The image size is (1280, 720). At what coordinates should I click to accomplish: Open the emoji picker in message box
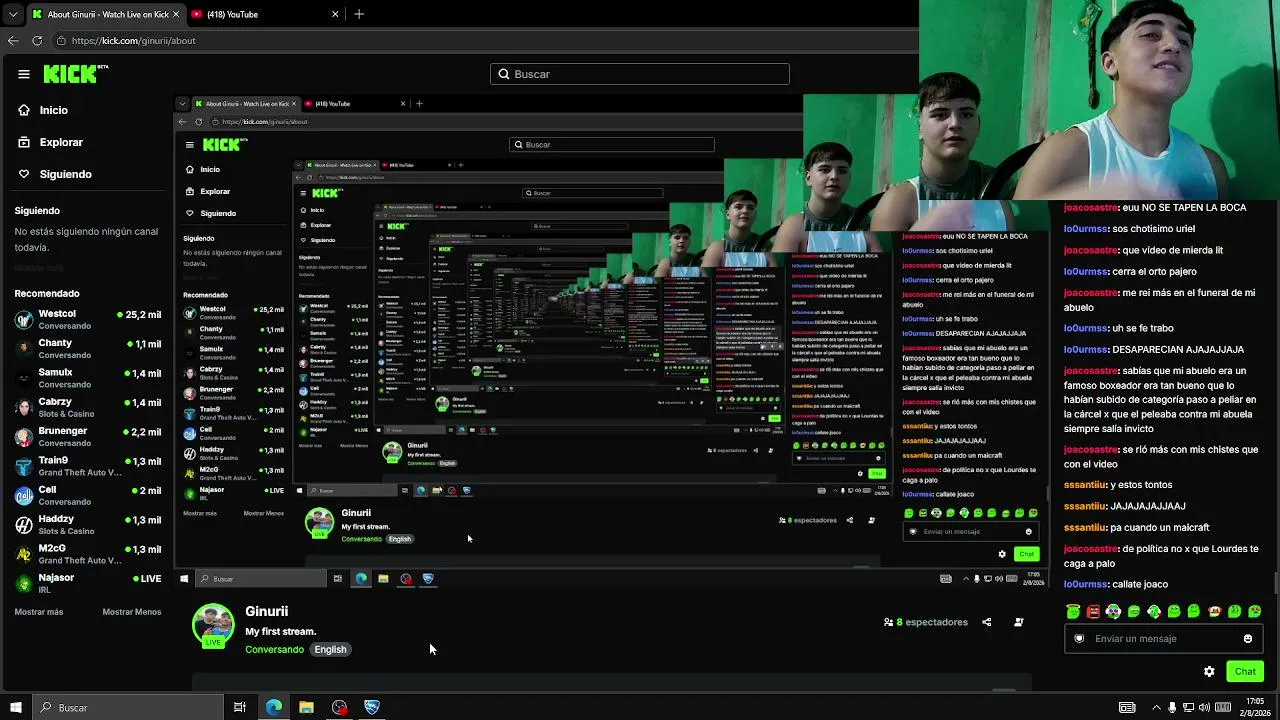[x=1248, y=639]
